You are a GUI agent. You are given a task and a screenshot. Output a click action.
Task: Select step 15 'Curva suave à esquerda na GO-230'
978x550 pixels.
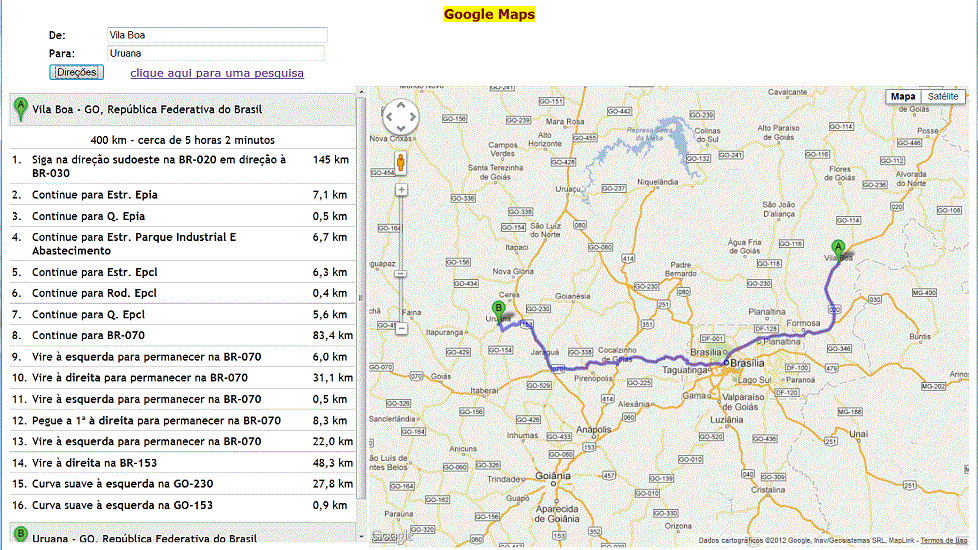[183, 483]
